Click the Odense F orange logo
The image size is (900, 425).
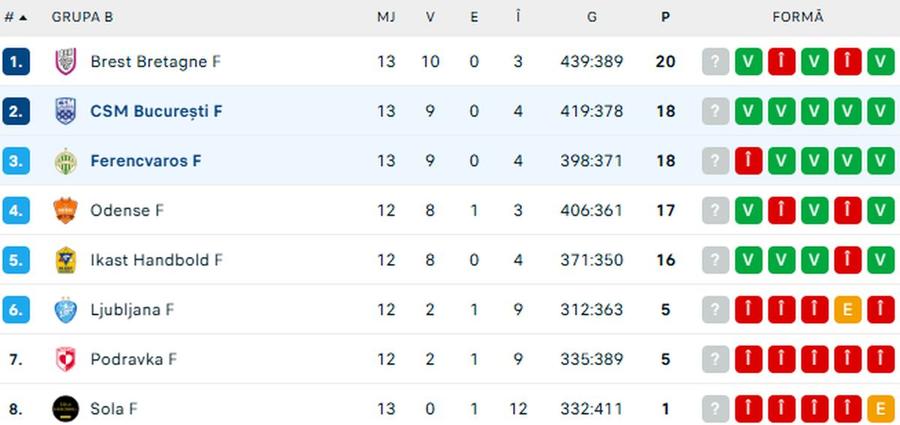pyautogui.click(x=65, y=210)
